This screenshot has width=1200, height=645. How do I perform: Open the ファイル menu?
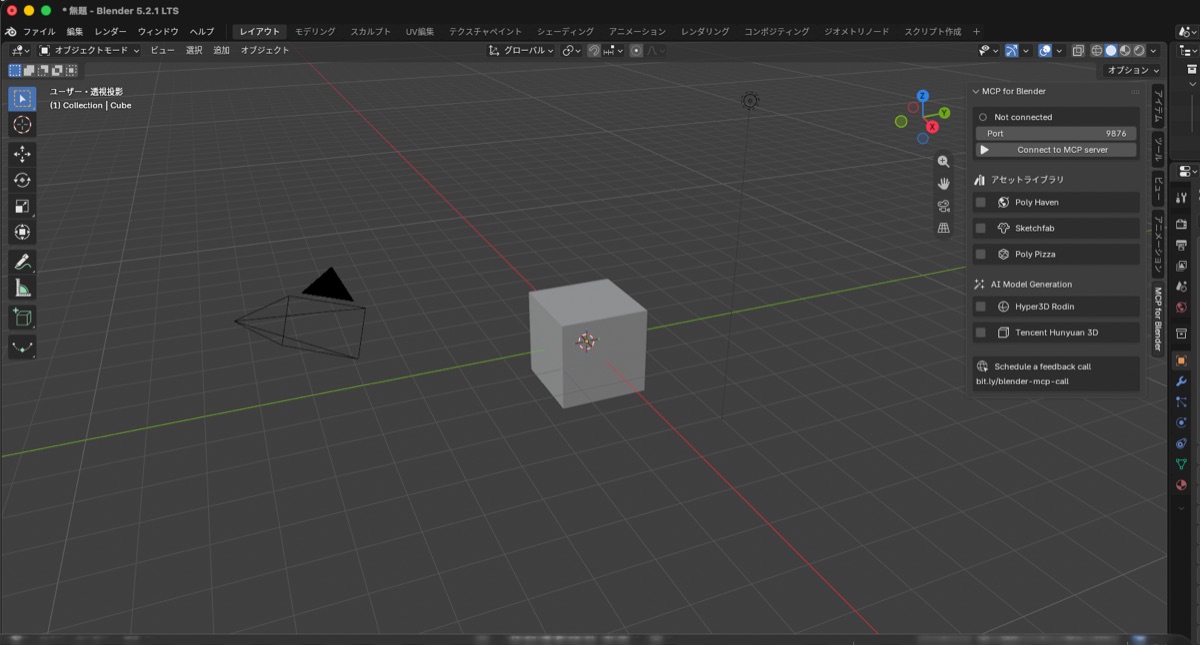tap(39, 31)
